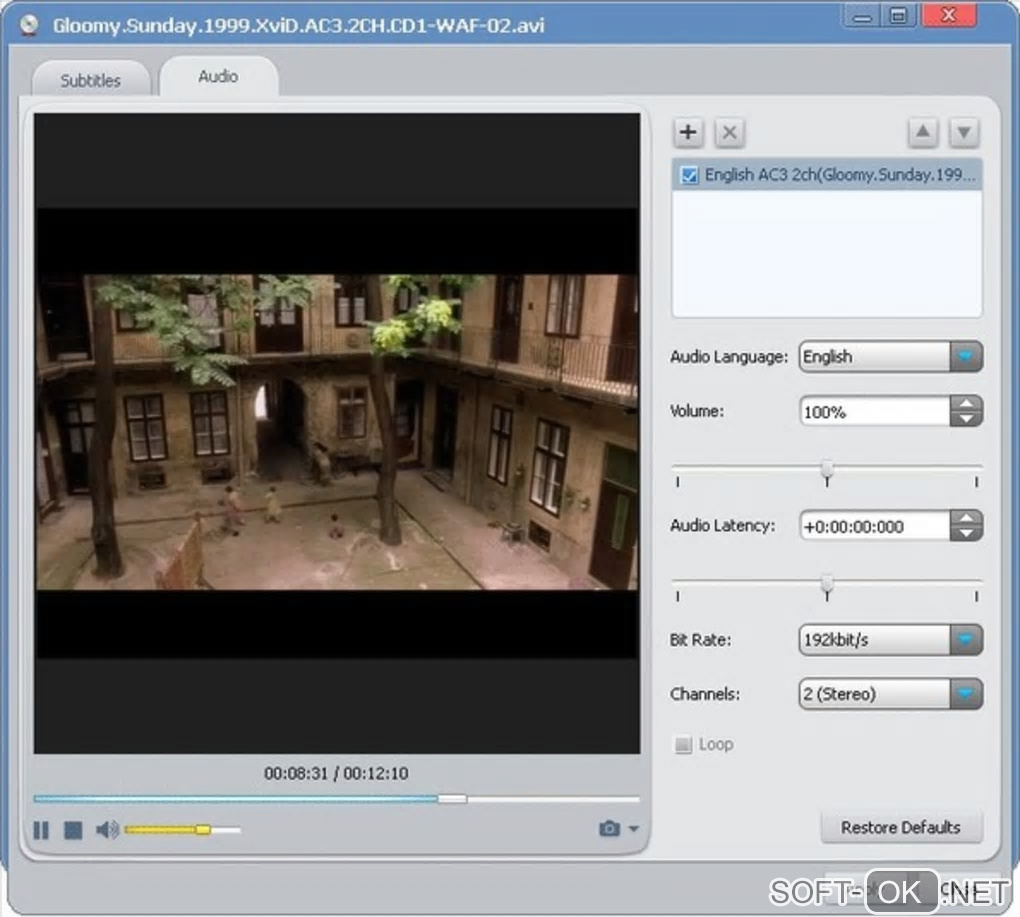Open the Audio Language dropdown
Screen dimensions: 1020x917
coord(965,356)
